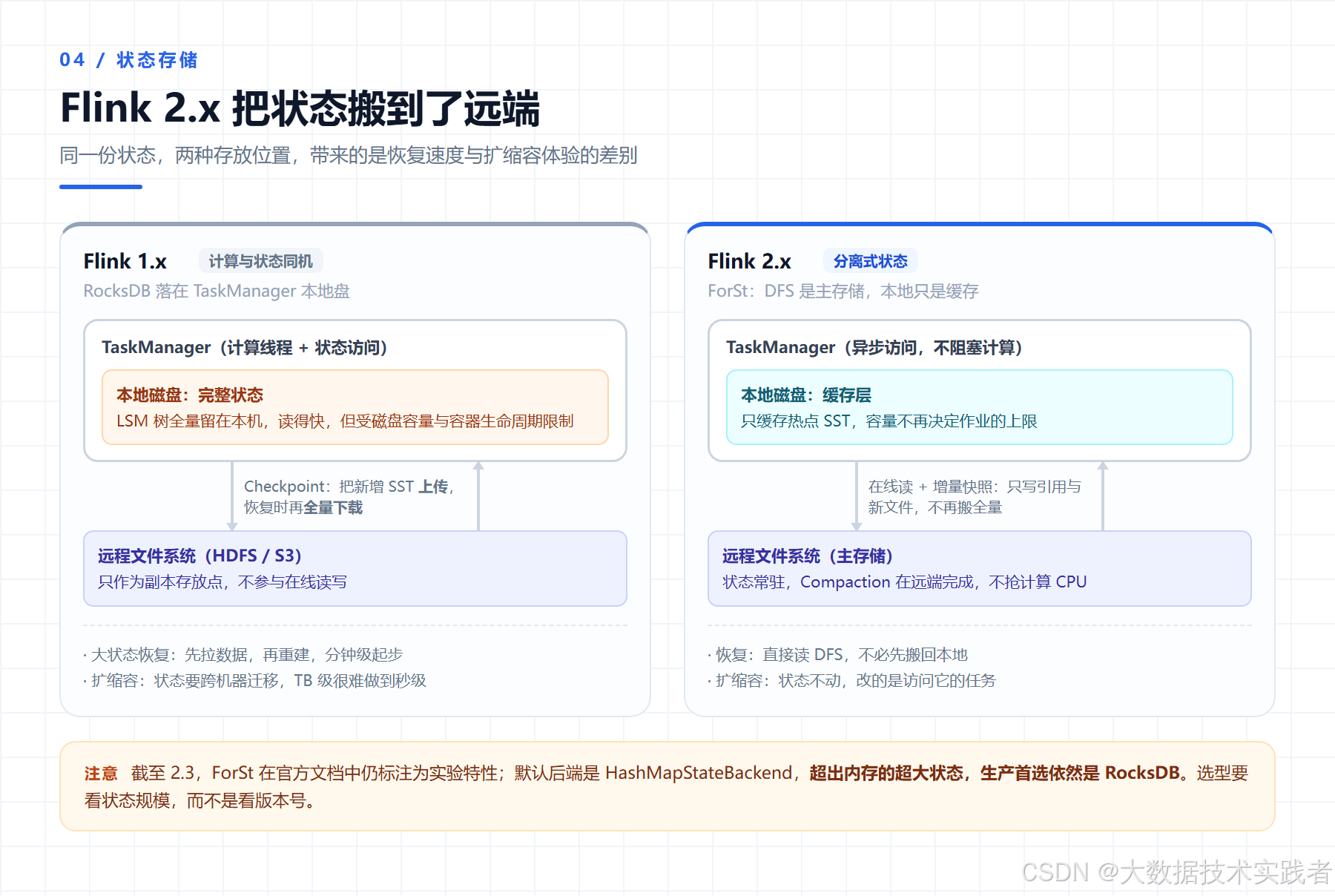Image resolution: width=1335 pixels, height=896 pixels.
Task: Click the '注意' label in the note
Action: click(101, 774)
